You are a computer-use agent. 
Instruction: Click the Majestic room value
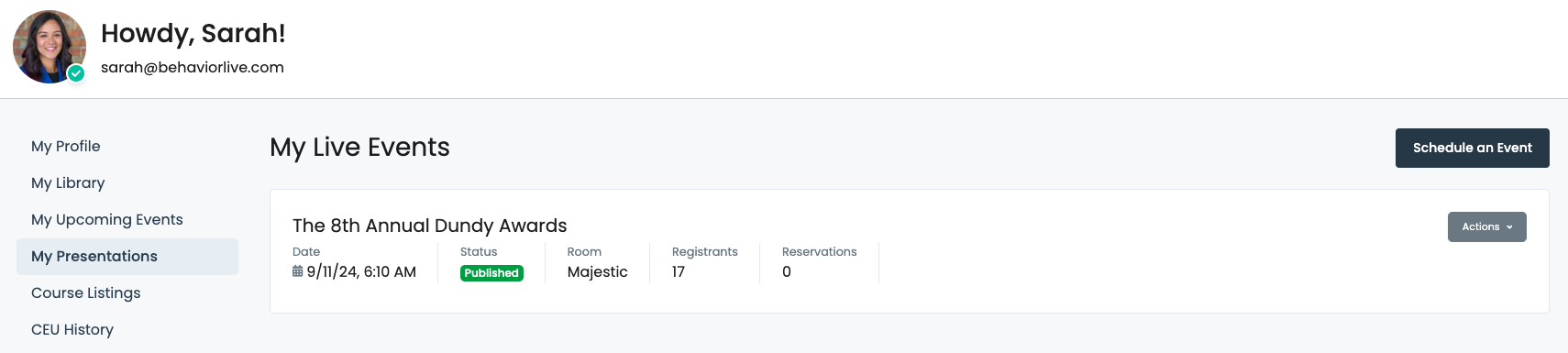pos(598,271)
